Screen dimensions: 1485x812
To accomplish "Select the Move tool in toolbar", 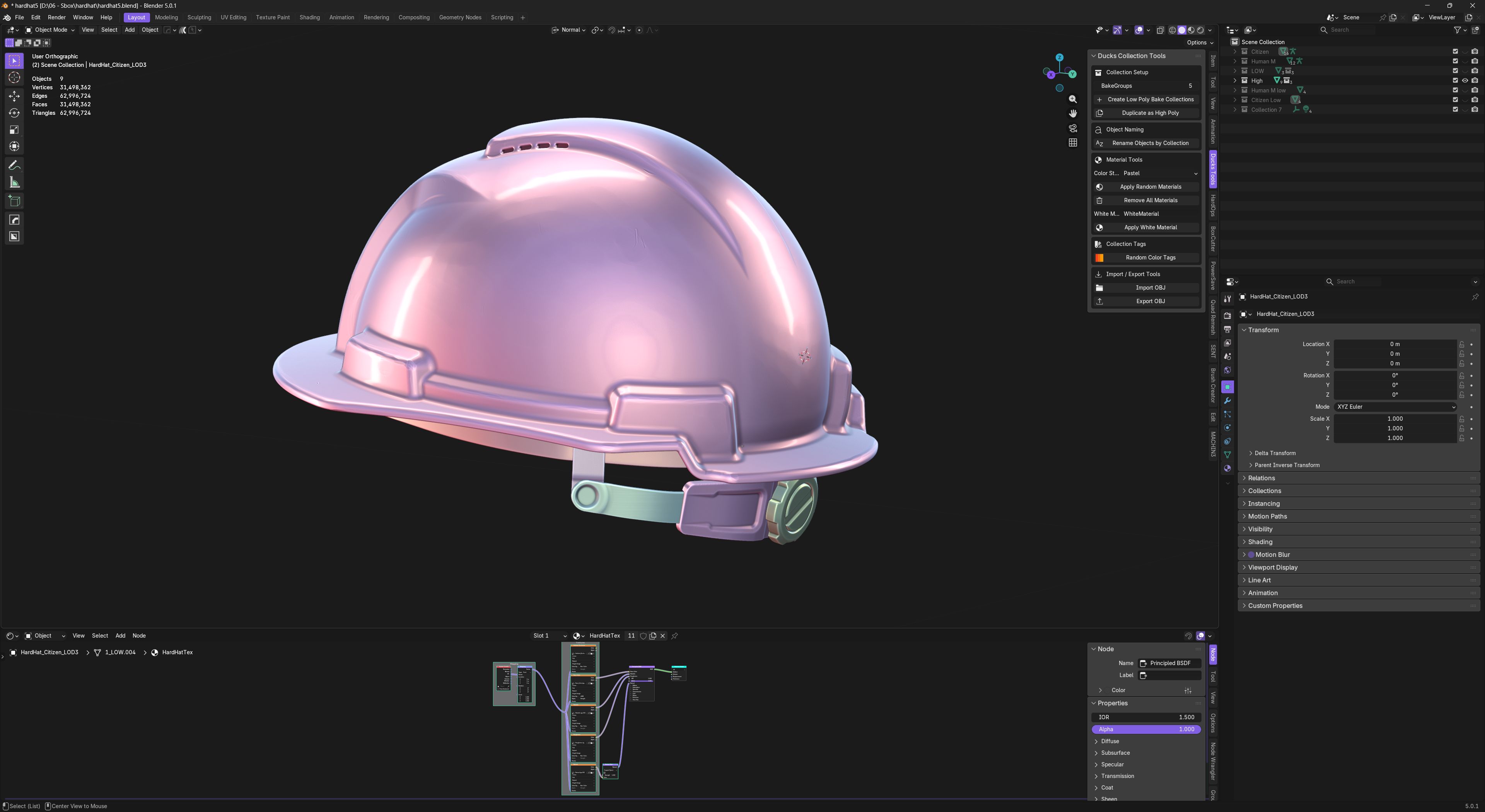I will pos(14,96).
